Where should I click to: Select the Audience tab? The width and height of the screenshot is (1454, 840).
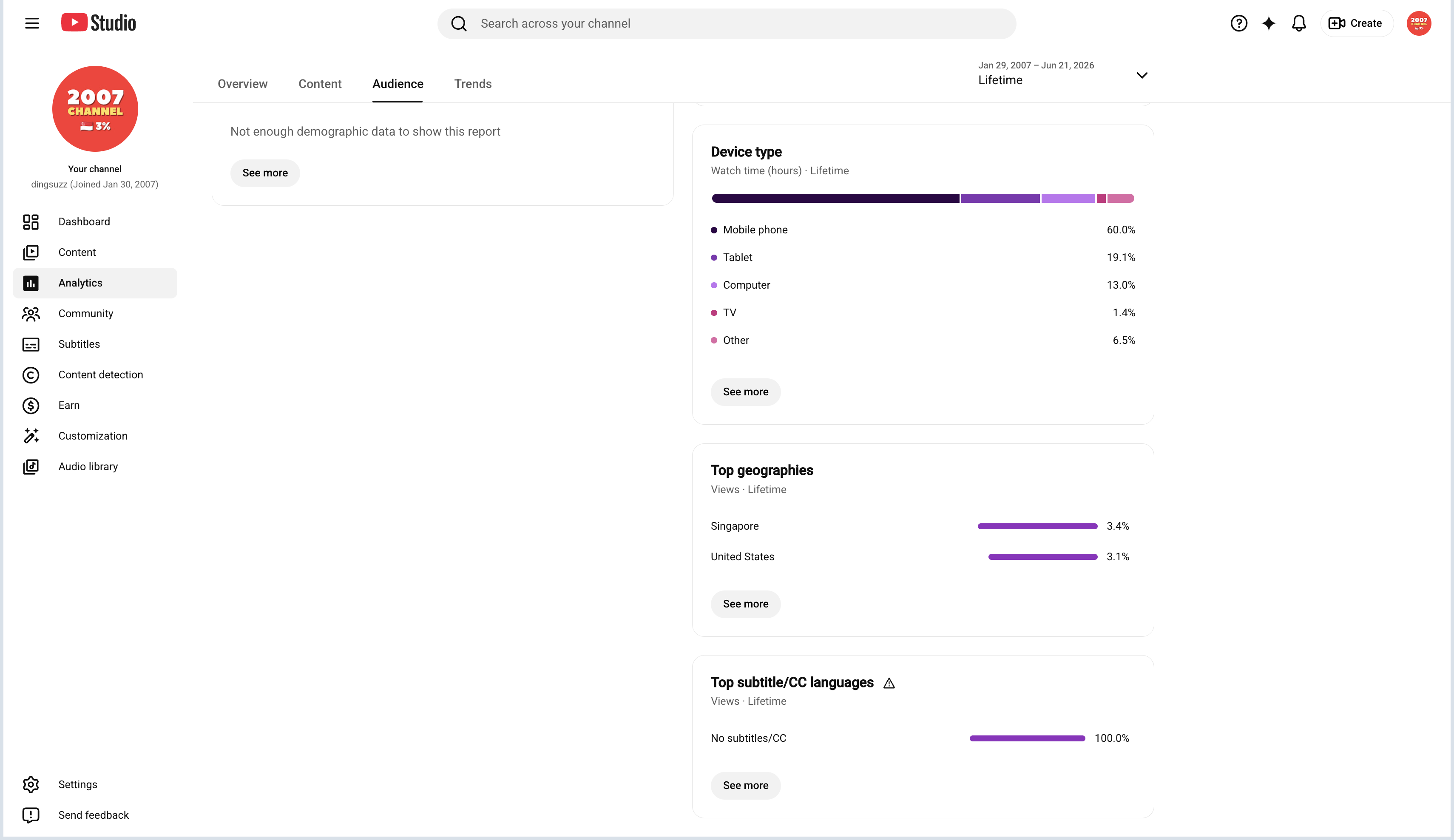(x=398, y=84)
